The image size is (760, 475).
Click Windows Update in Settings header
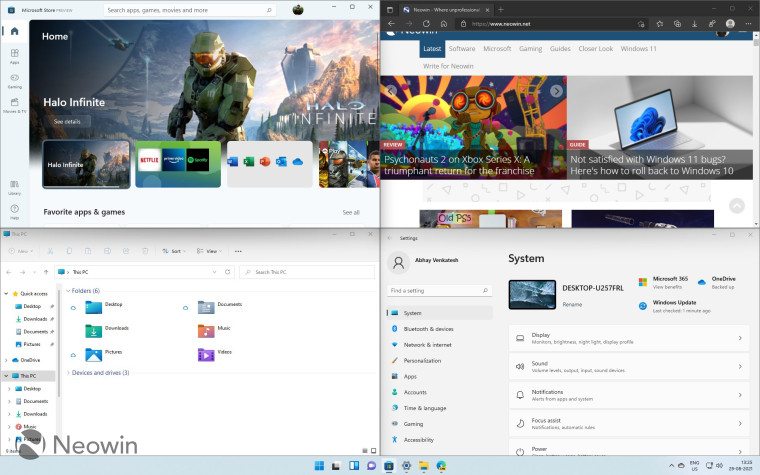click(x=674, y=306)
